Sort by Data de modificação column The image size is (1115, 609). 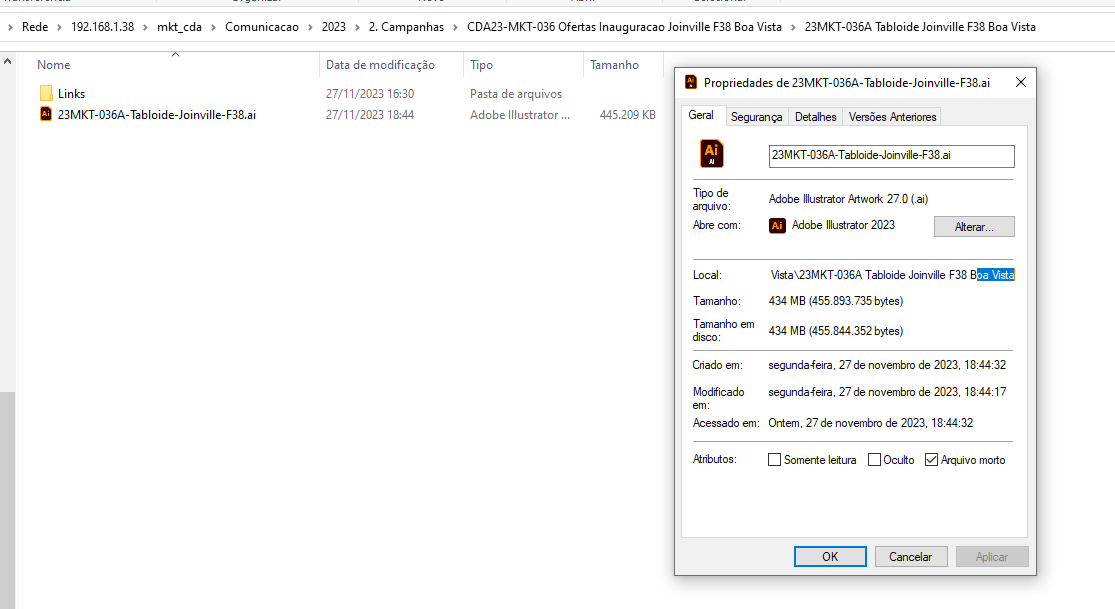click(391, 65)
